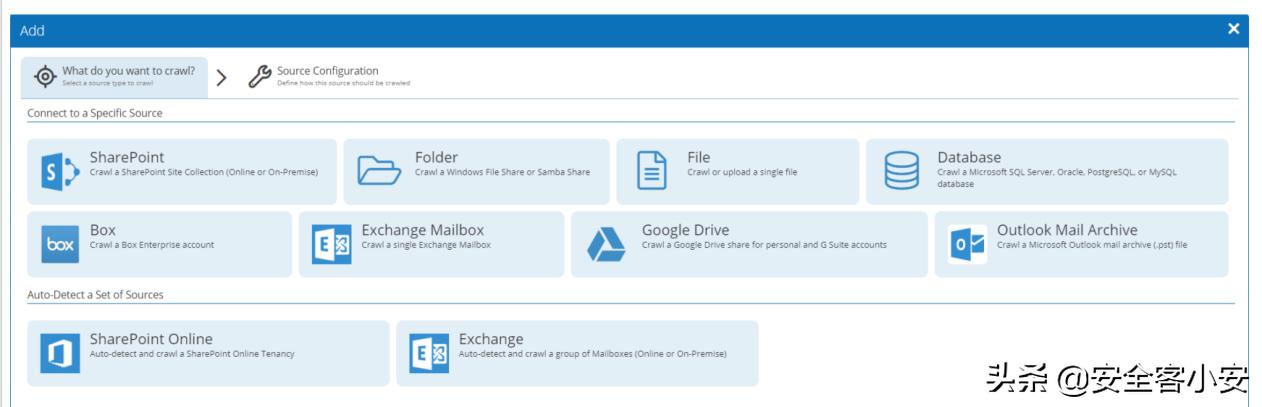The image size is (1262, 407).
Task: Click 'Crawl a single Exchange Mailbox' text
Action: [426, 245]
